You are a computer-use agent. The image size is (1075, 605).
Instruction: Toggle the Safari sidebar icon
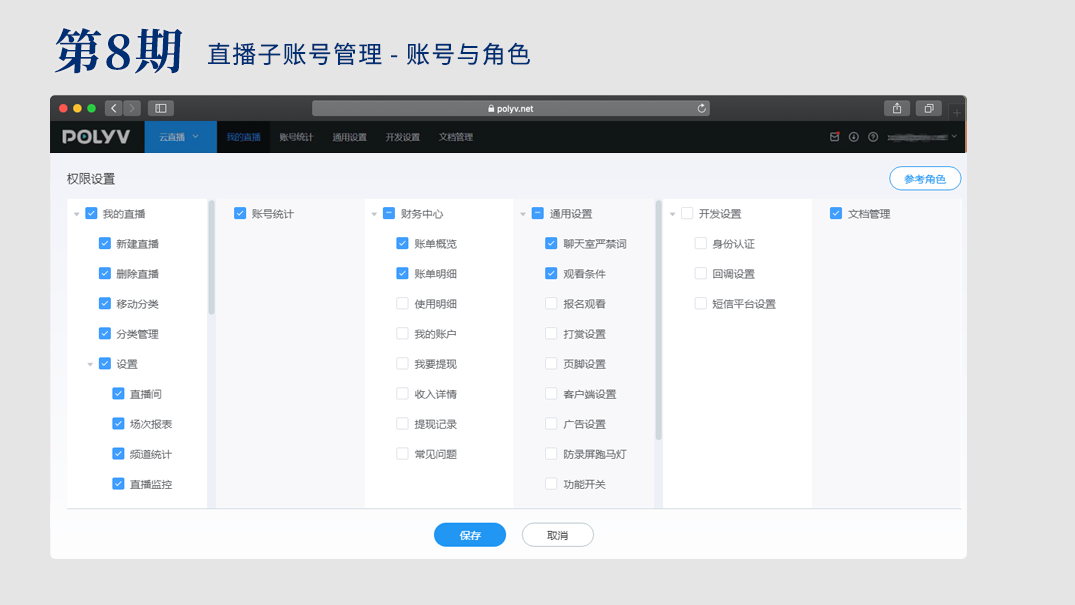160,108
